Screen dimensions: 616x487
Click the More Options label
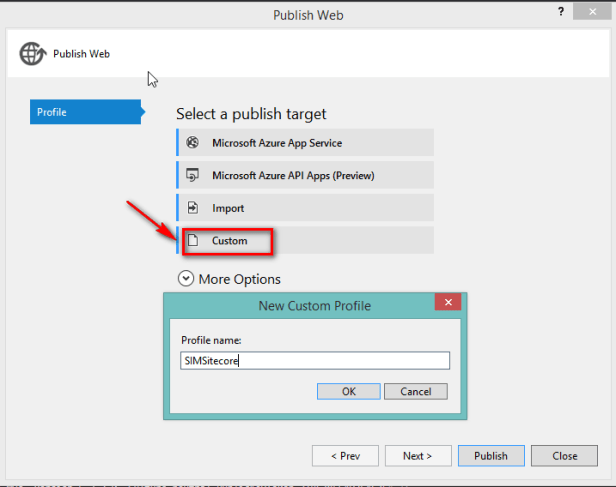coord(240,279)
